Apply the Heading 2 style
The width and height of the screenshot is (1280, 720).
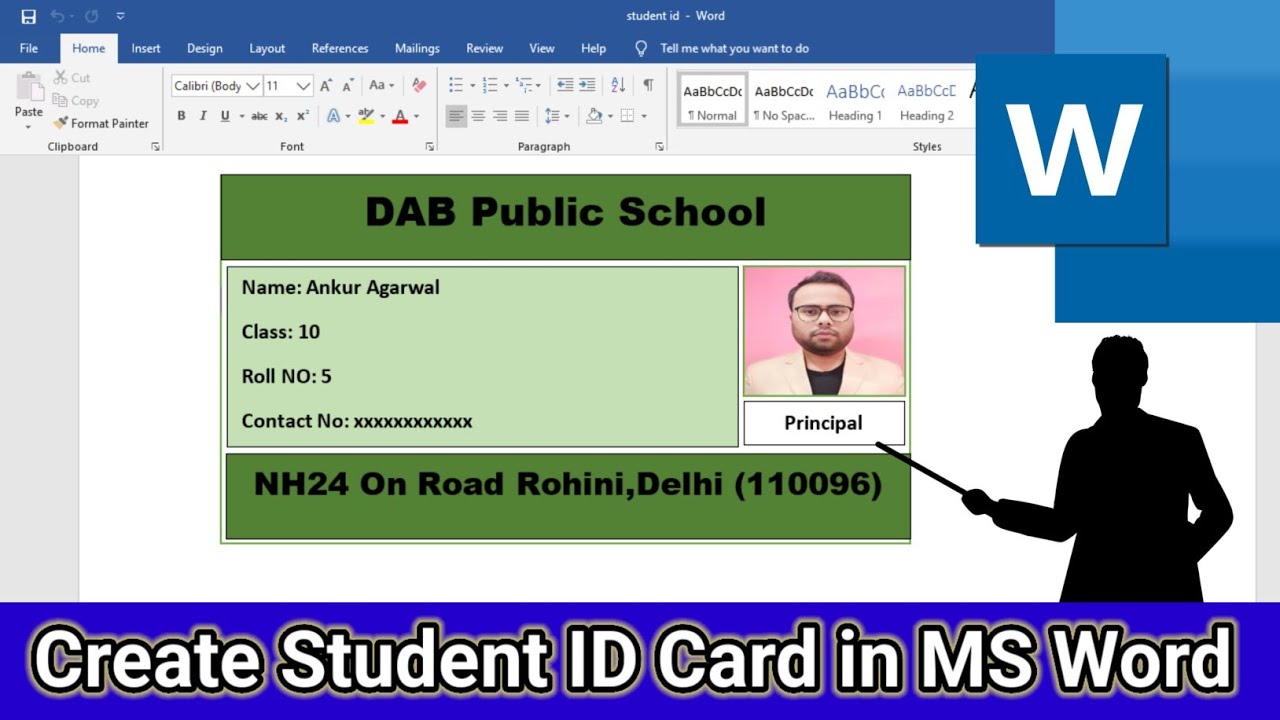click(926, 101)
